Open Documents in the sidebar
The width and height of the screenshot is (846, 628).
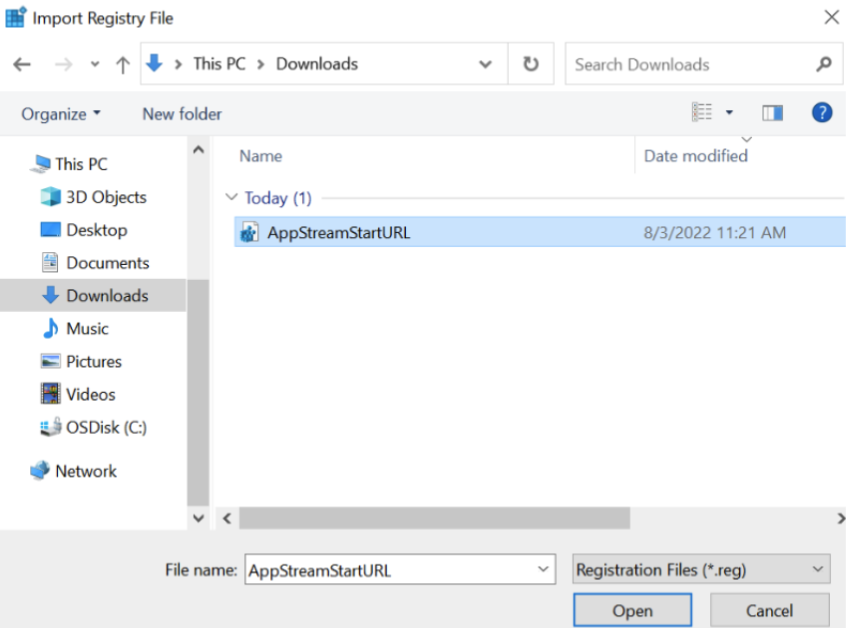(x=107, y=263)
